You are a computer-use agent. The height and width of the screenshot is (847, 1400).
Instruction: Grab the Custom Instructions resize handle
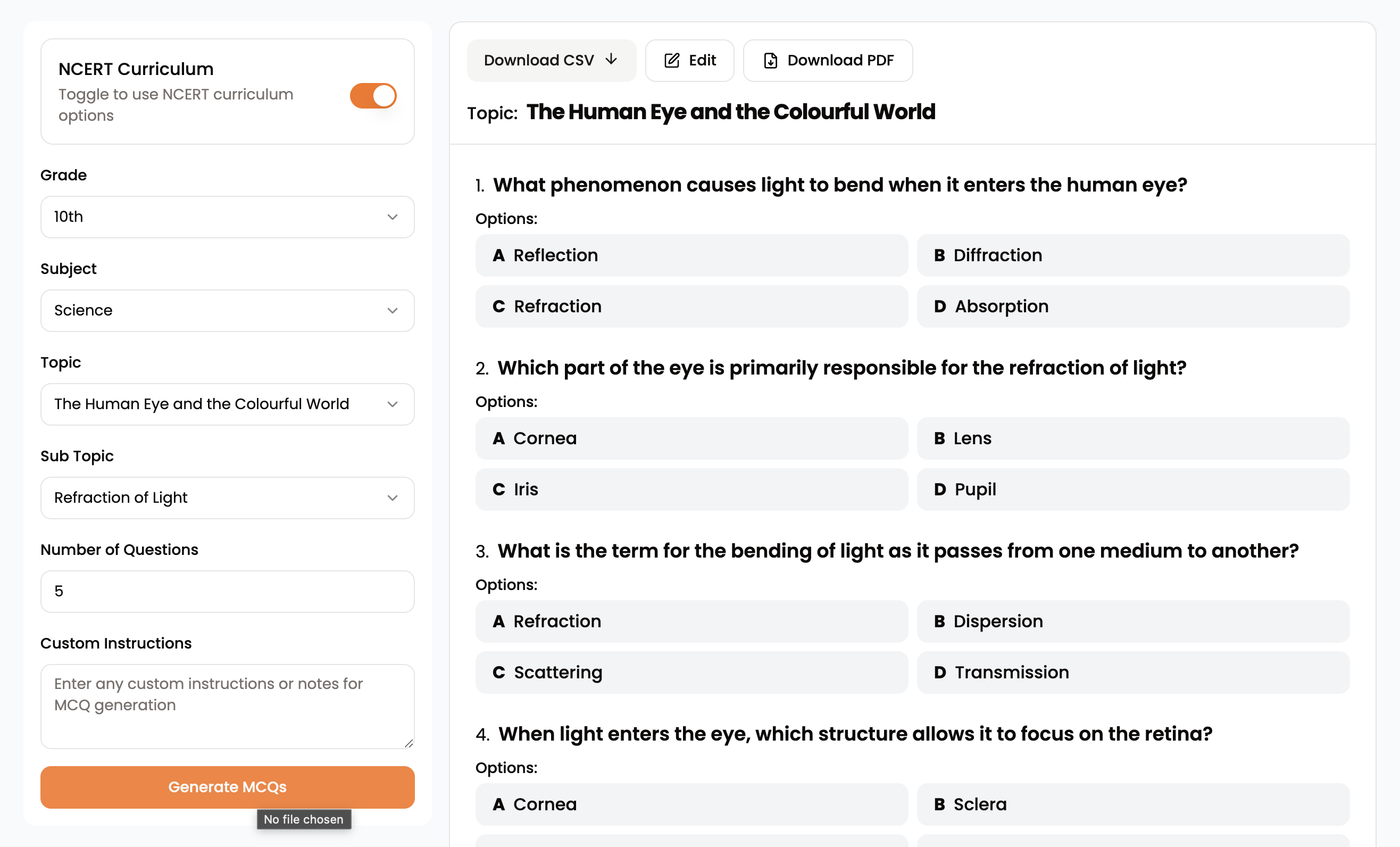pyautogui.click(x=409, y=743)
